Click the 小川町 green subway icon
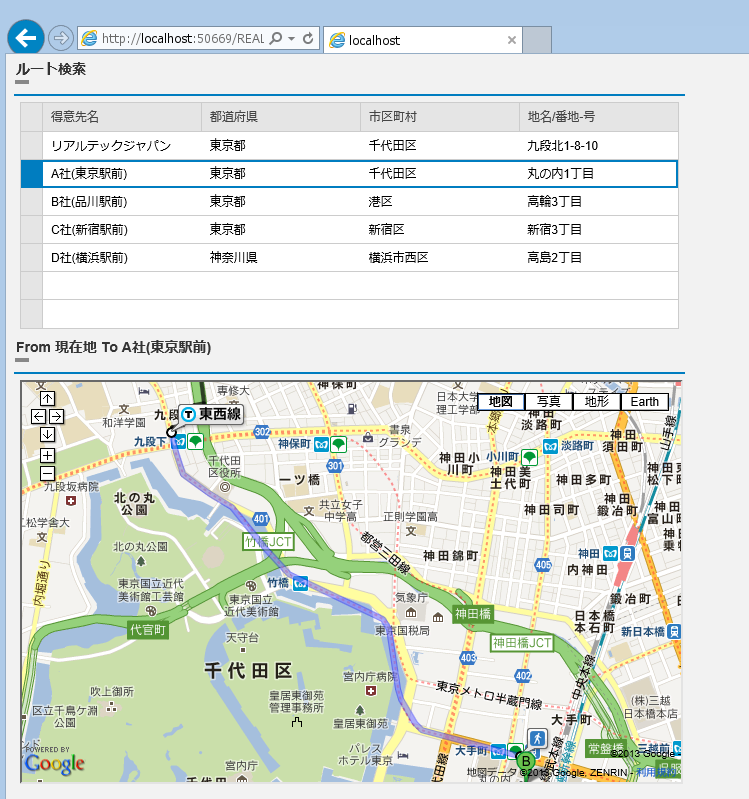The width and height of the screenshot is (749, 799). (x=529, y=457)
